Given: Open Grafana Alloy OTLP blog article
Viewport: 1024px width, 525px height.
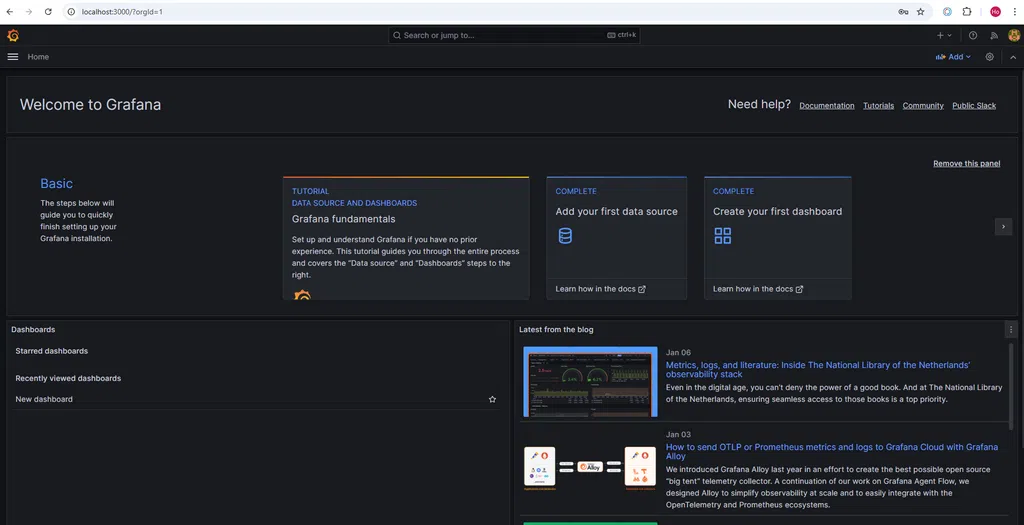Looking at the screenshot, I should (x=831, y=451).
